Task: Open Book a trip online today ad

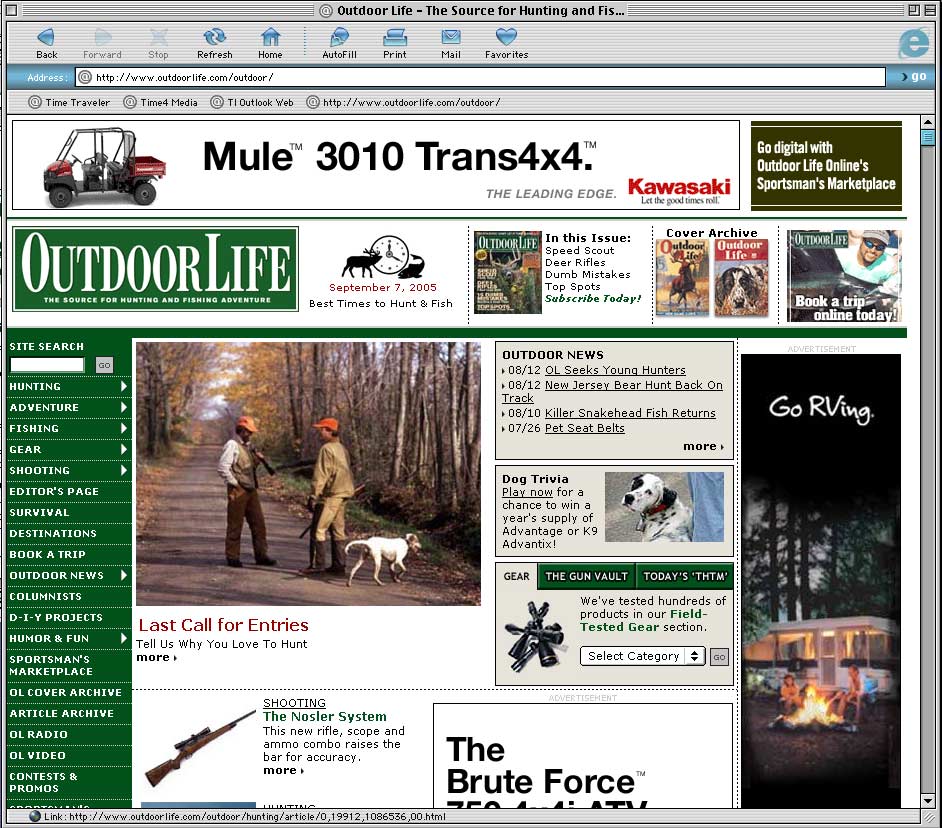Action: click(844, 276)
